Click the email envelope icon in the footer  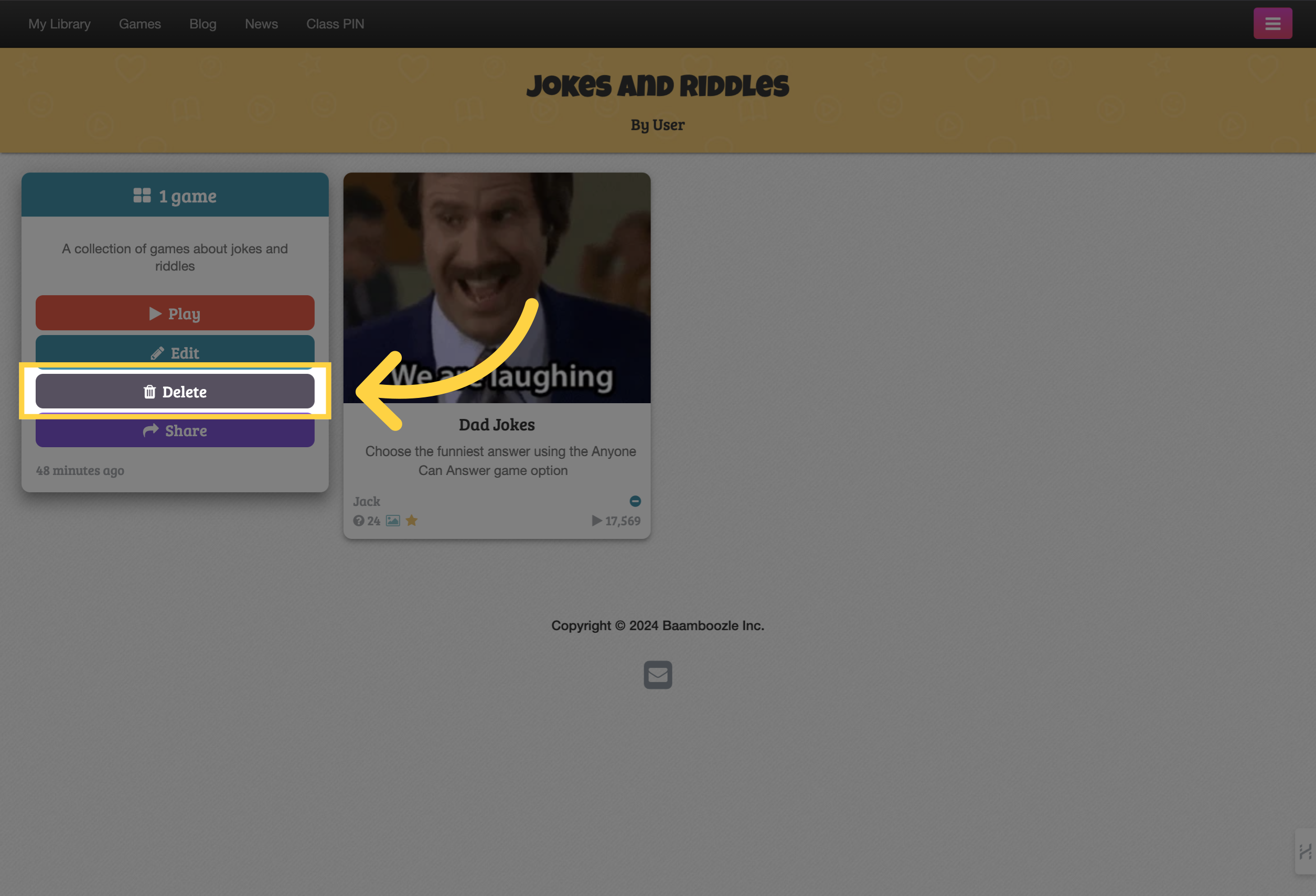coord(658,675)
